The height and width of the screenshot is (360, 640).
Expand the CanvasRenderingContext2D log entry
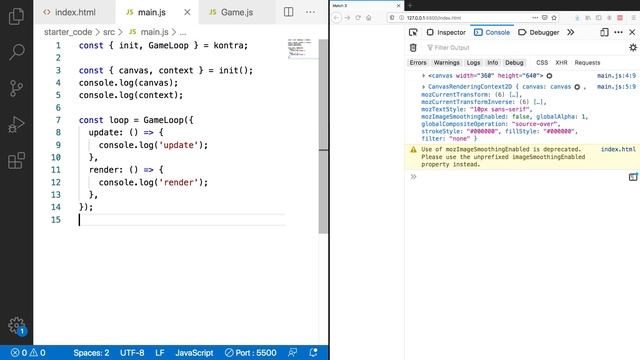[x=424, y=87]
